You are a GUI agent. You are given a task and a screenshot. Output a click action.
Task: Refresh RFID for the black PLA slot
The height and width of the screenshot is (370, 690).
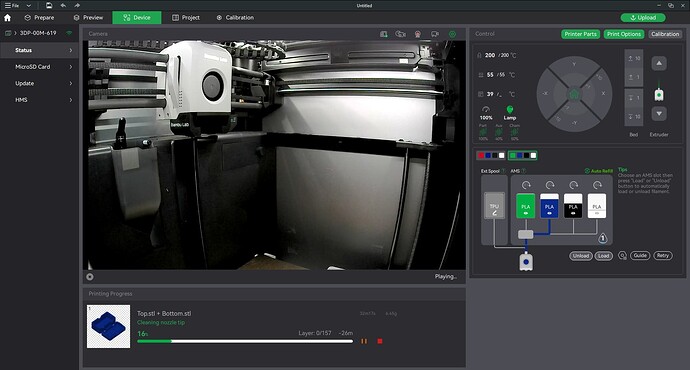pyautogui.click(x=573, y=185)
